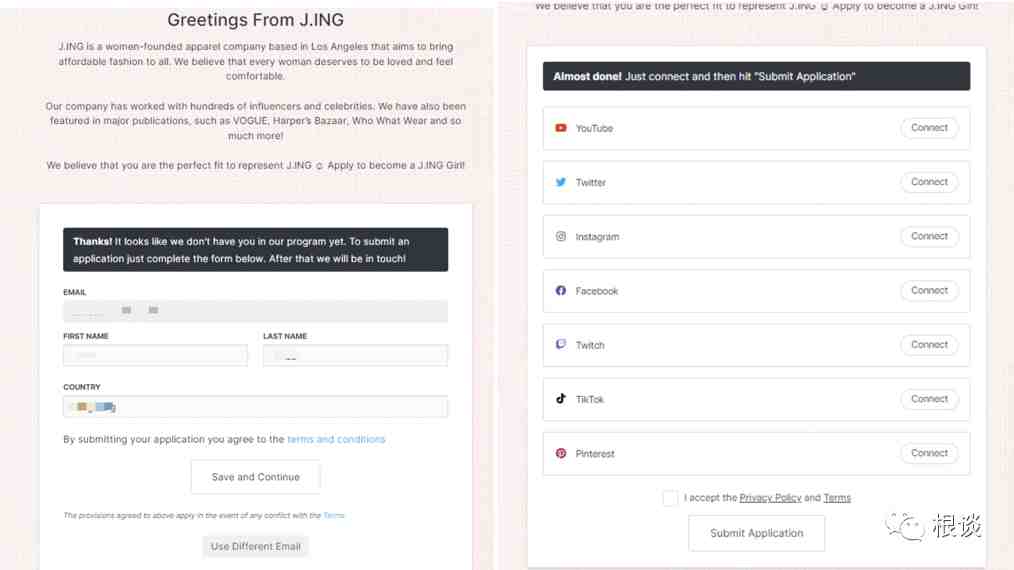
Task: Connect your Twitter account
Action: tap(929, 182)
